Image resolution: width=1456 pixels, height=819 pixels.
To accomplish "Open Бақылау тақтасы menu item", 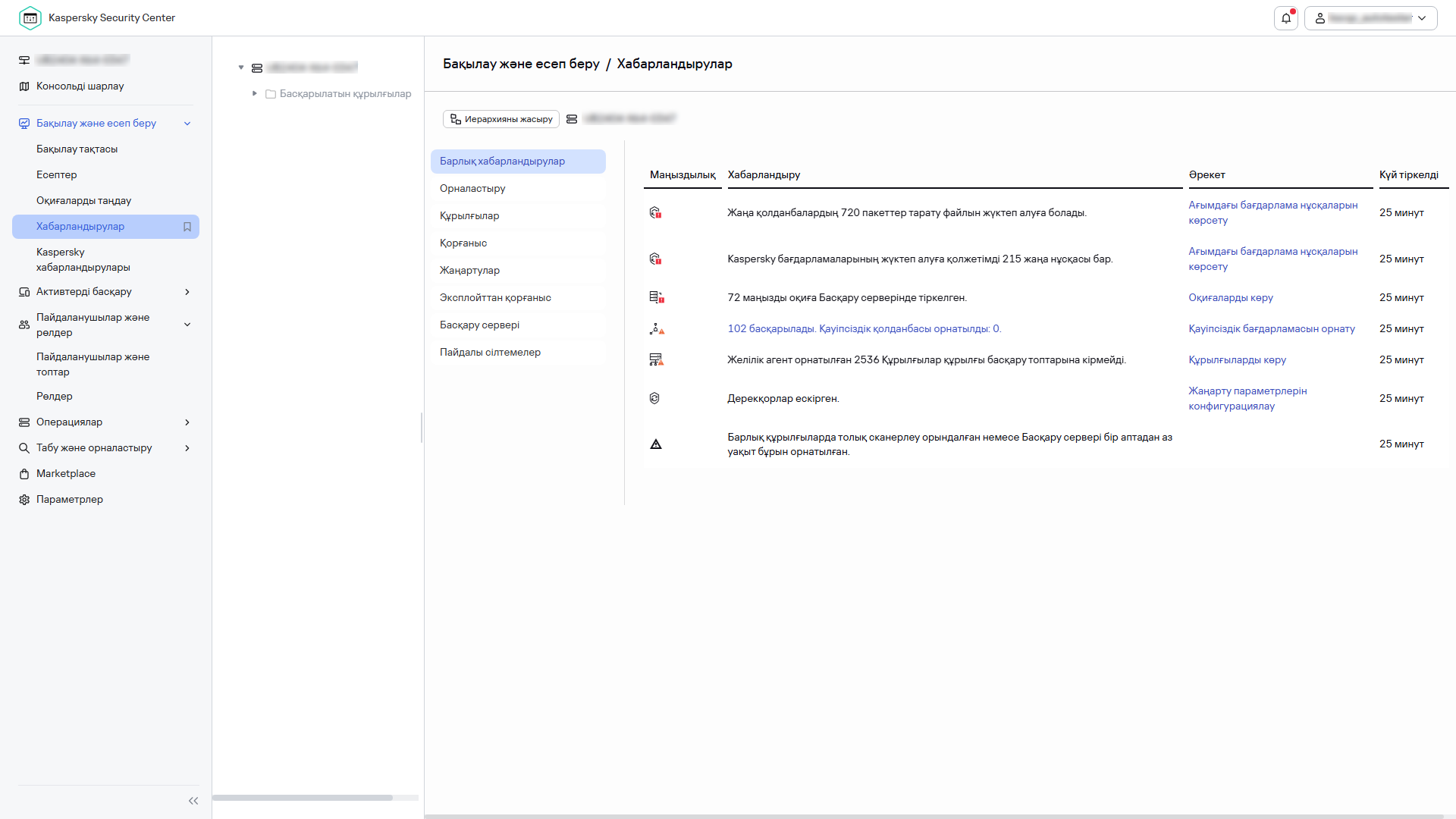I will tap(77, 149).
